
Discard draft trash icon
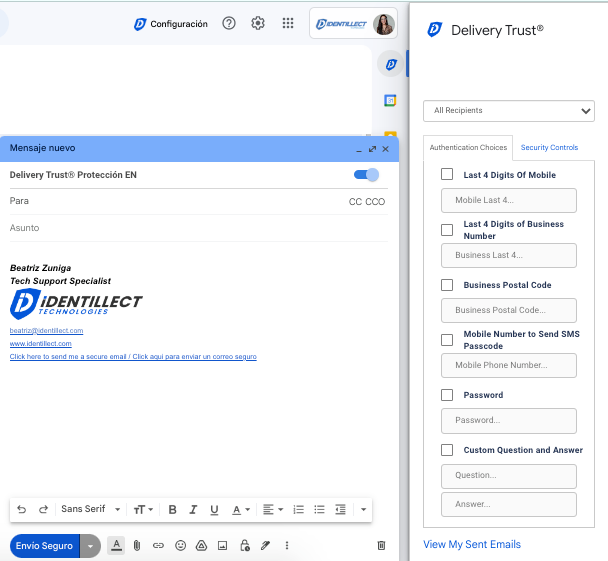382,545
